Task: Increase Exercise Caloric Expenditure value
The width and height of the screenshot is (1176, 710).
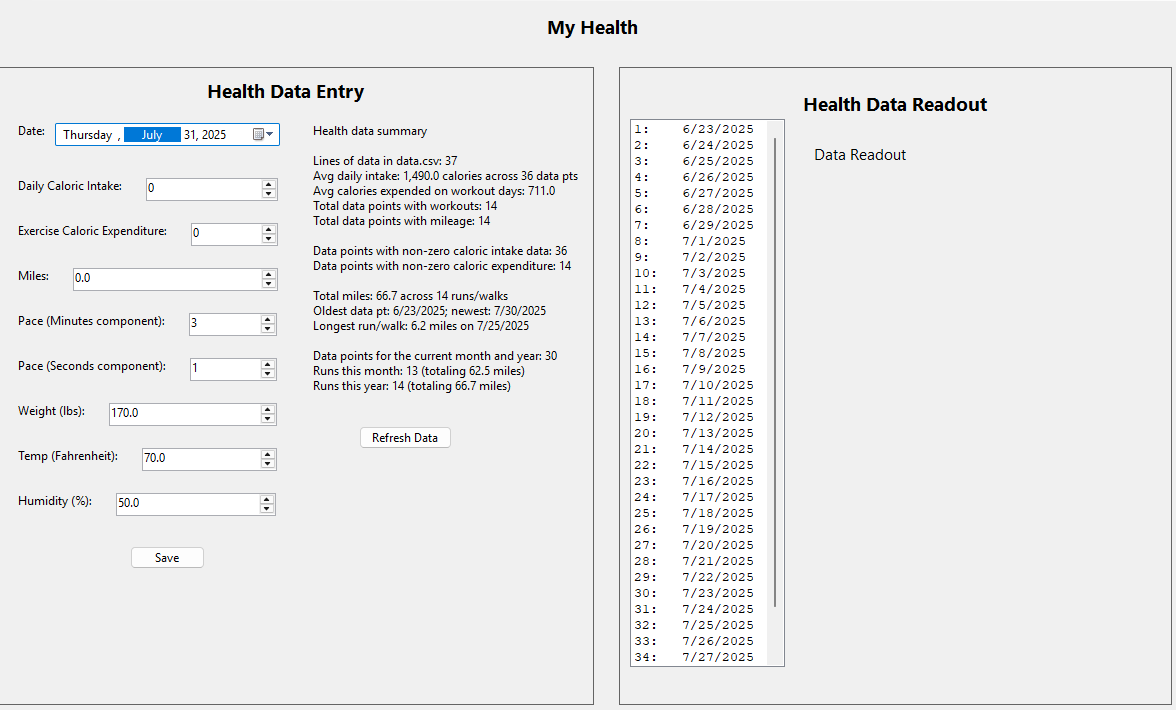Action: [268, 229]
